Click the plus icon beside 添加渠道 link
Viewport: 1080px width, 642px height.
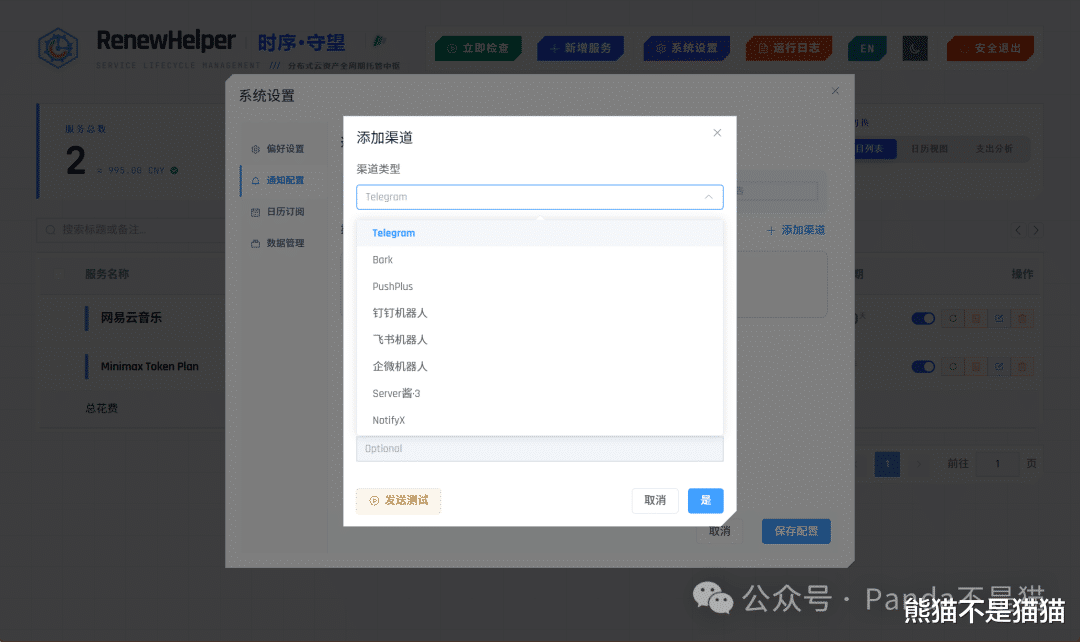pyautogui.click(x=771, y=230)
